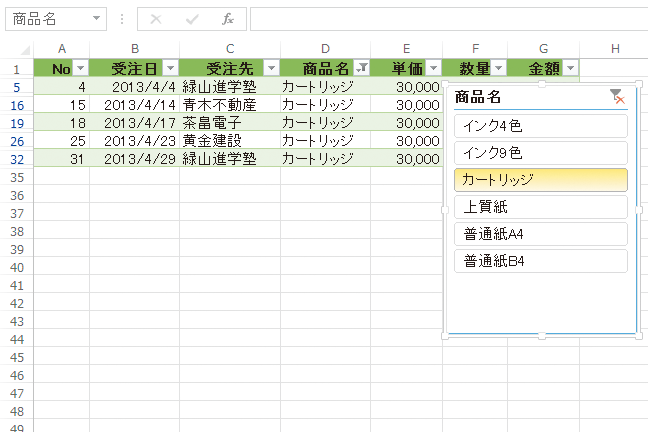Image resolution: width=648 pixels, height=432 pixels.
Task: Open the 受注日 column filter dropdown
Action: 170,68
